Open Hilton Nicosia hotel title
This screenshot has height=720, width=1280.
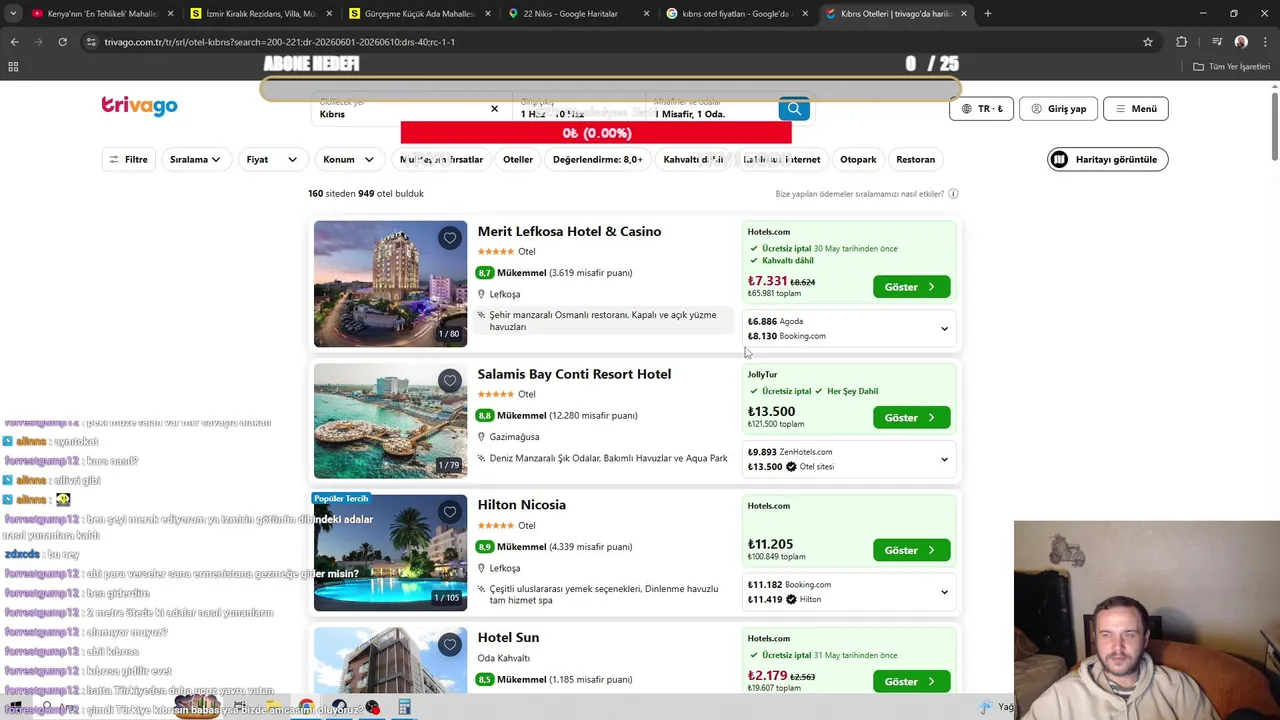tap(521, 505)
